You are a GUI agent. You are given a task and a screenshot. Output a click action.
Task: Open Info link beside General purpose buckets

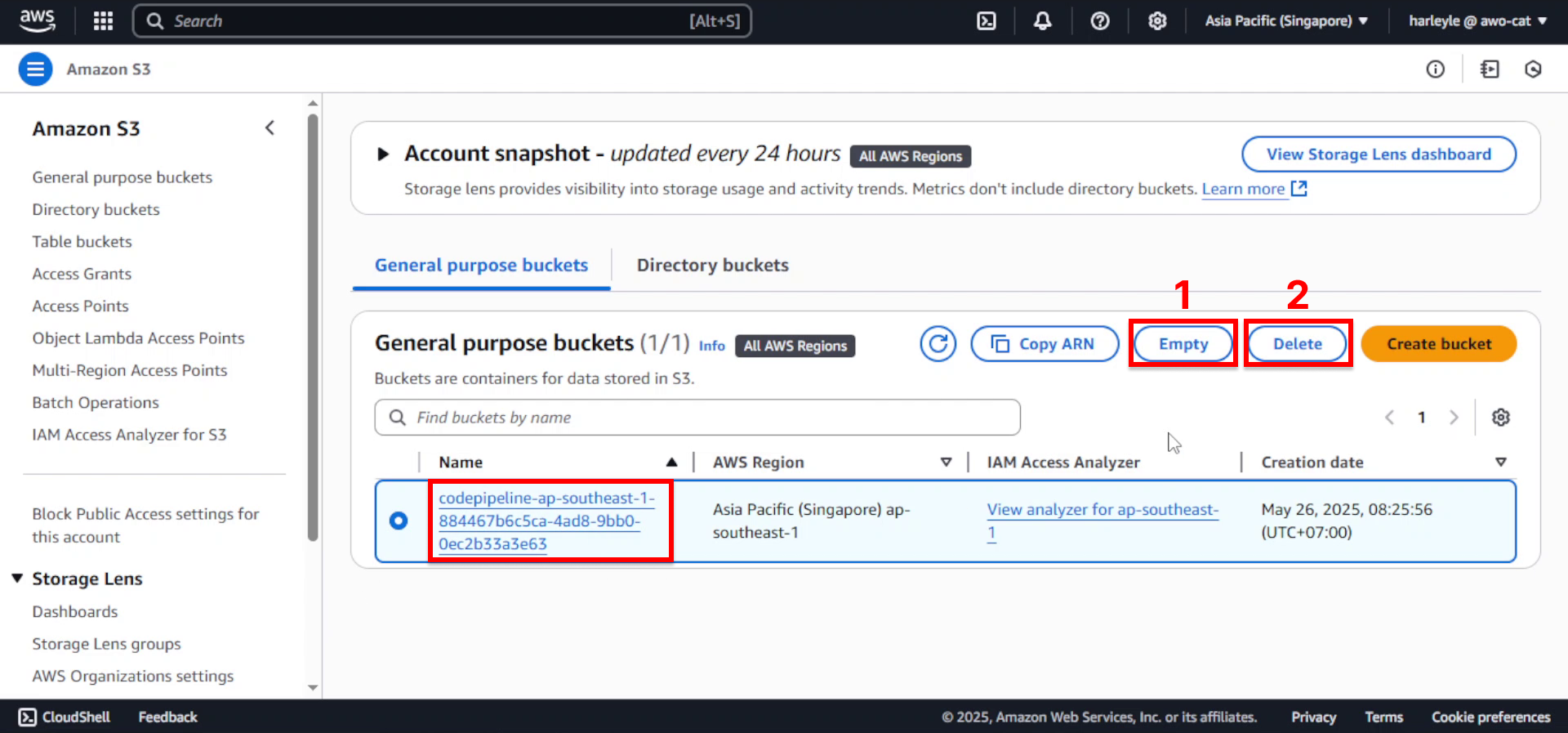click(x=712, y=346)
